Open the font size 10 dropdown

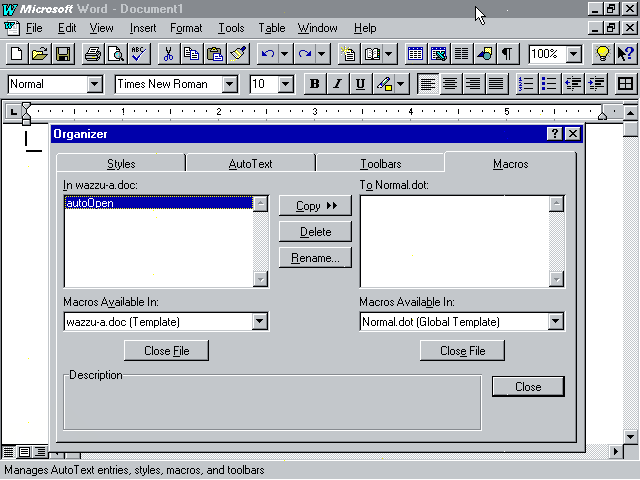coord(286,84)
